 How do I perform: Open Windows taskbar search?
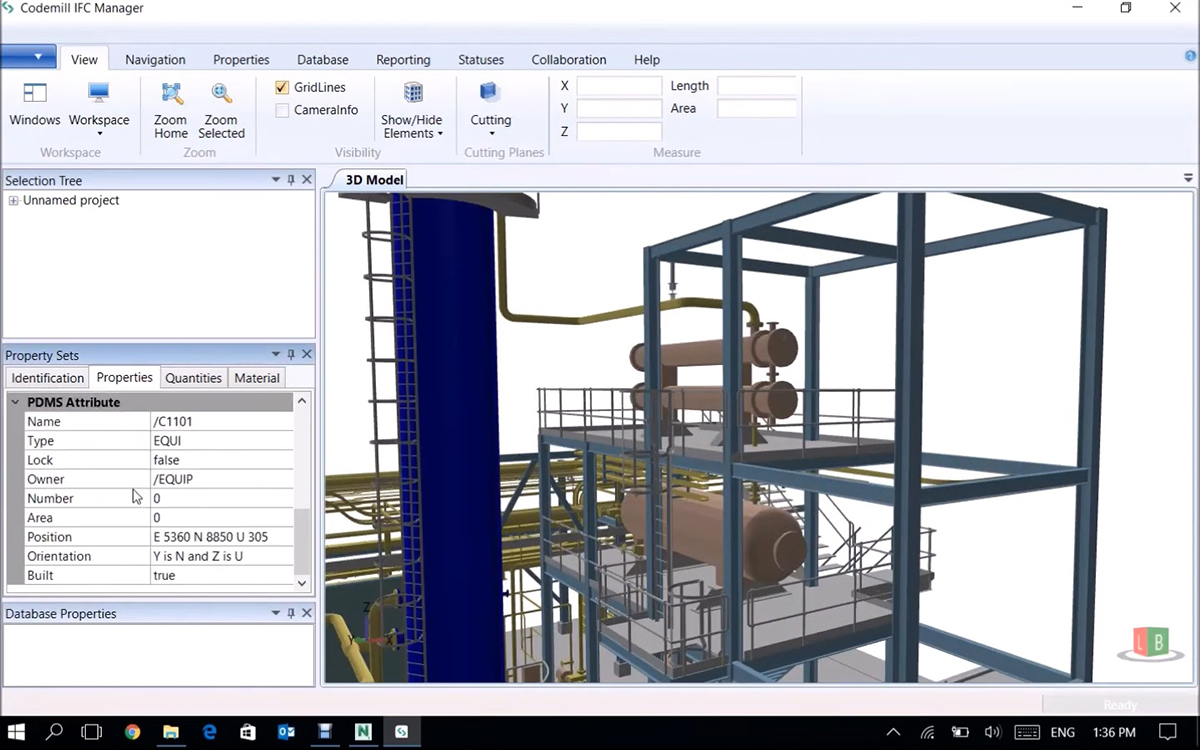tap(55, 732)
